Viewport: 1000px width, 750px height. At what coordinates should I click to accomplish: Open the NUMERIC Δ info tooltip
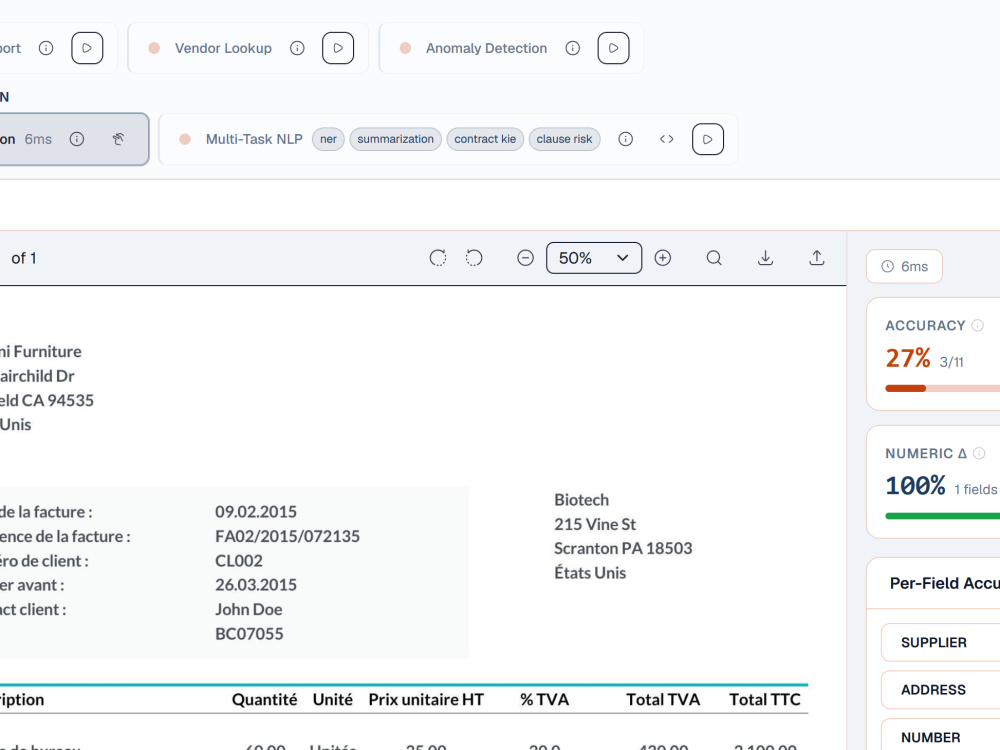pyautogui.click(x=979, y=453)
